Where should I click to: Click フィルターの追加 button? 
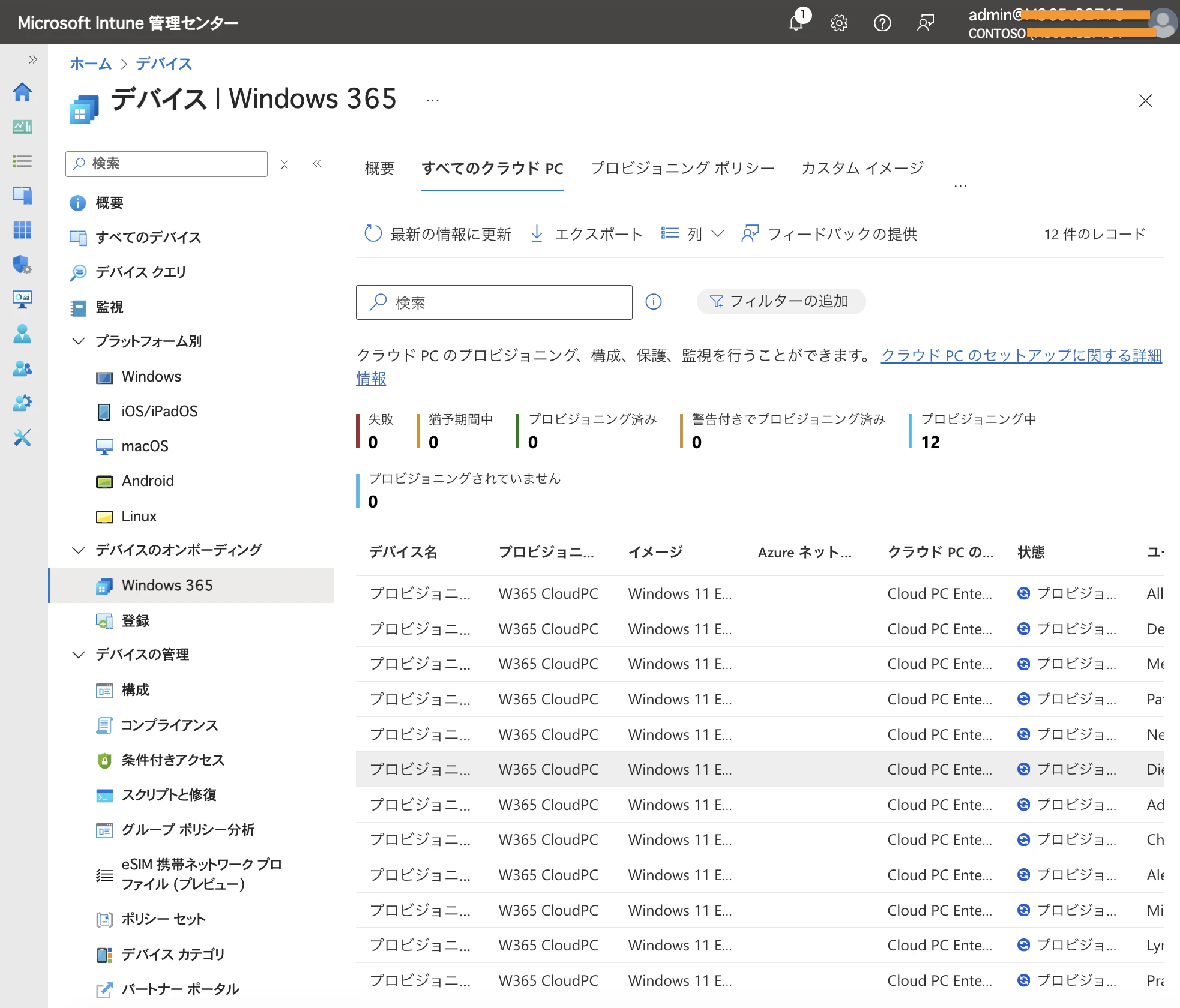(x=780, y=301)
